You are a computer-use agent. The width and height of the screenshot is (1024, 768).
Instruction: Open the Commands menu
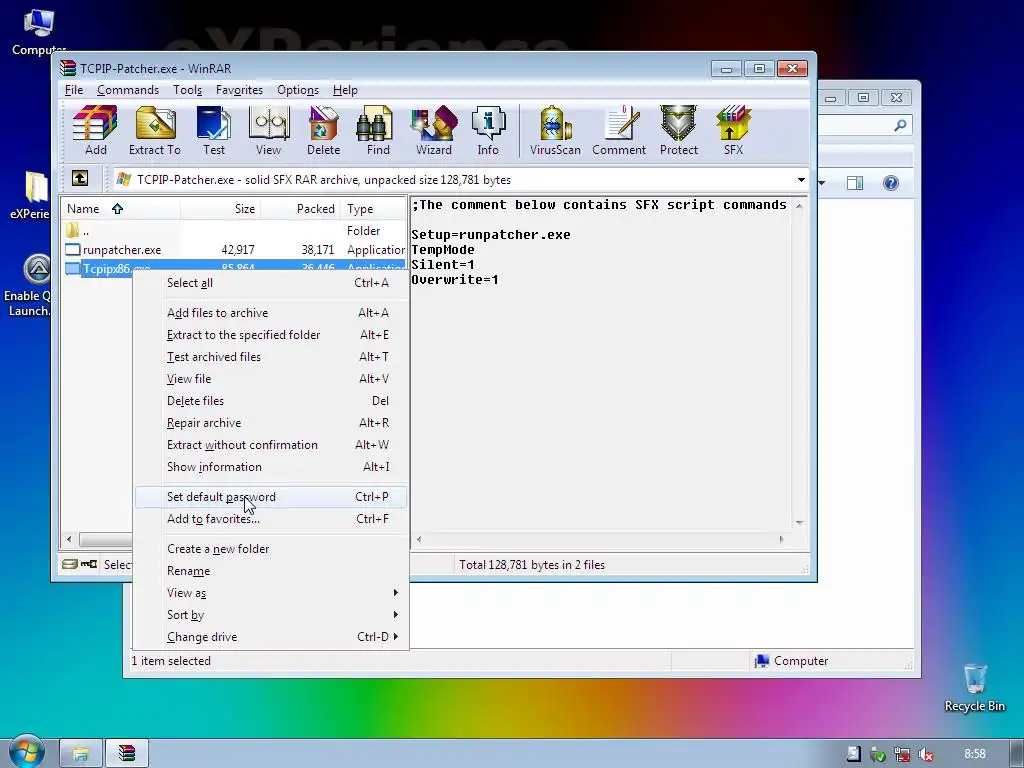click(x=128, y=89)
